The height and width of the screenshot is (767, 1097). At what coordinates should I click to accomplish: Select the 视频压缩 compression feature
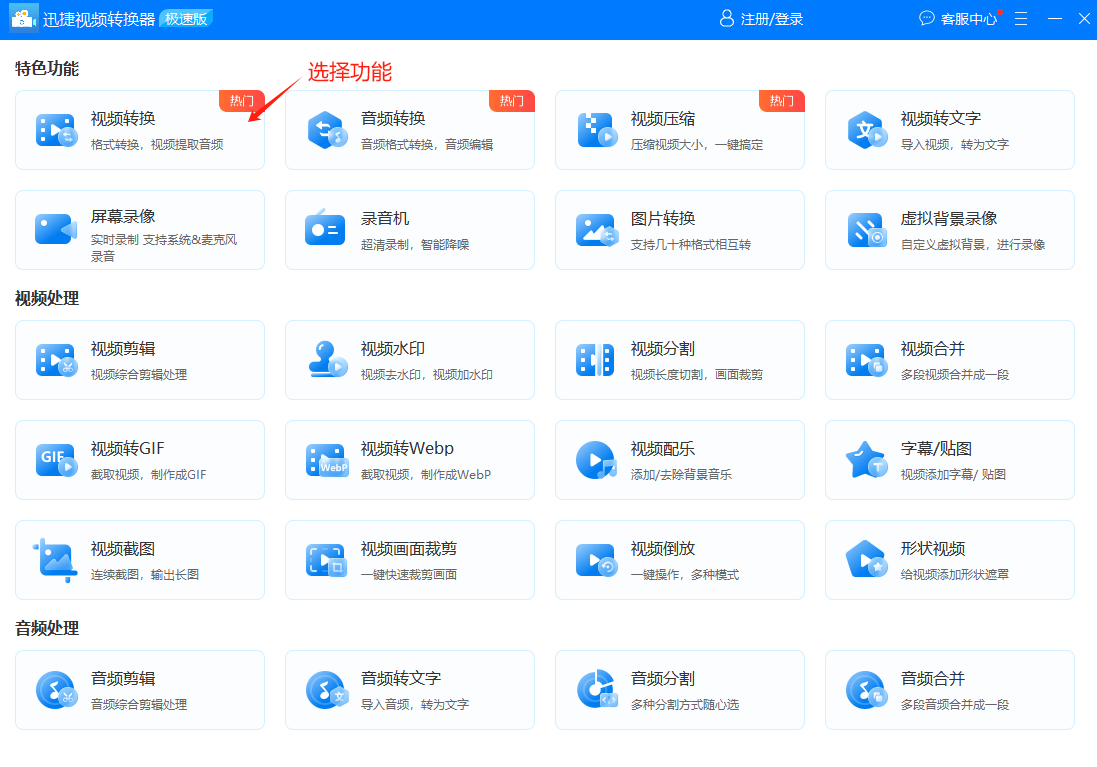click(x=680, y=130)
